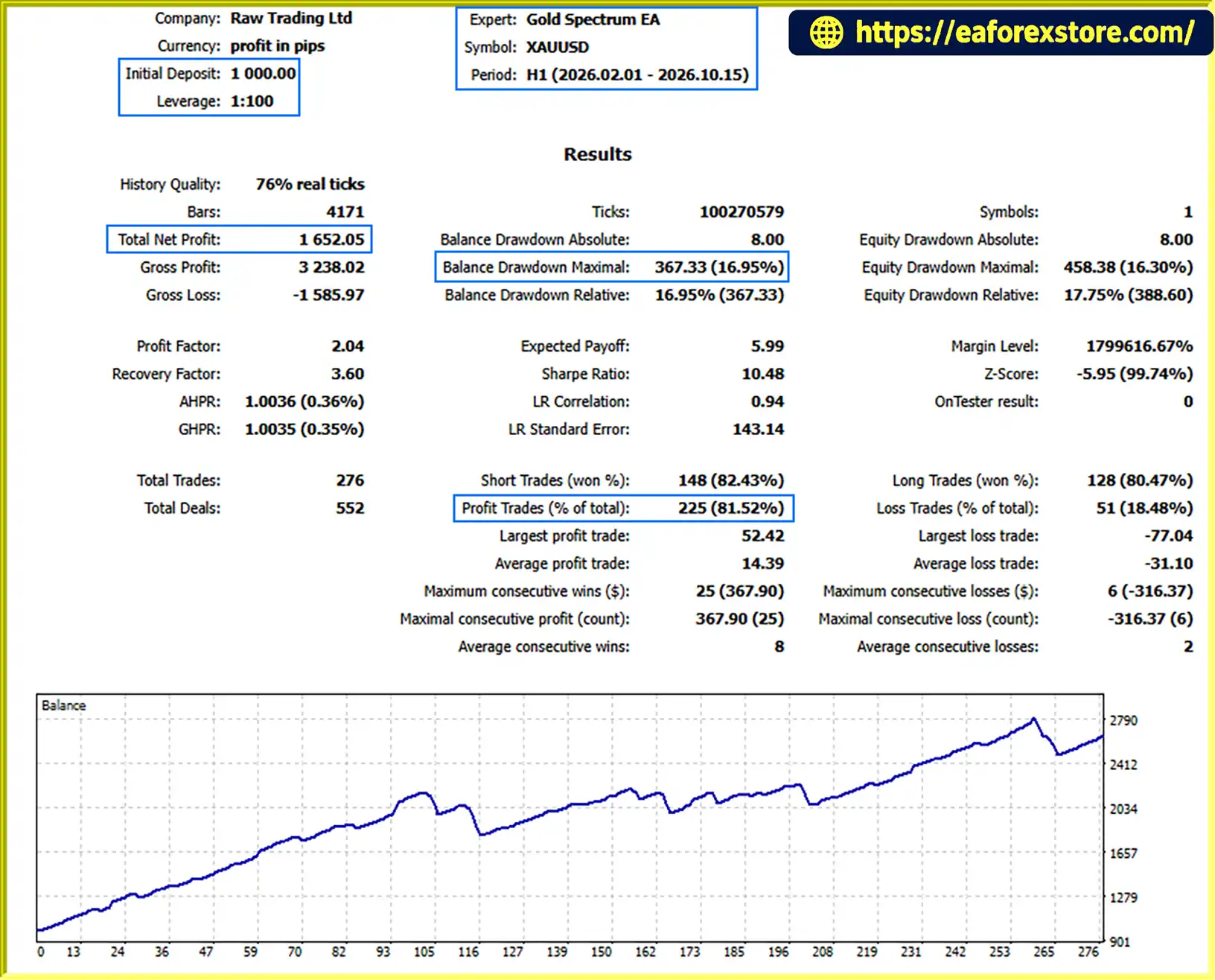
Task: Click the globe icon beside the URL
Action: coord(826,33)
